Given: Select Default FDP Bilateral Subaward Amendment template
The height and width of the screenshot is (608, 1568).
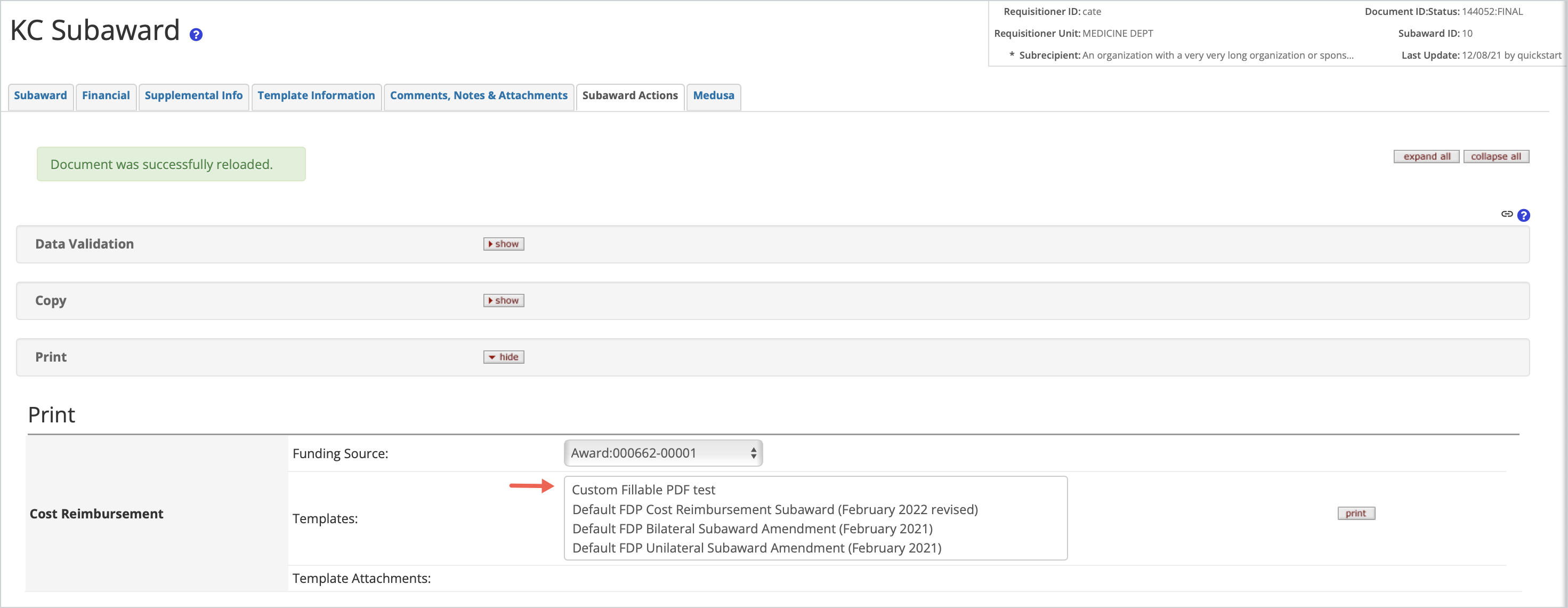Looking at the screenshot, I should click(x=753, y=530).
